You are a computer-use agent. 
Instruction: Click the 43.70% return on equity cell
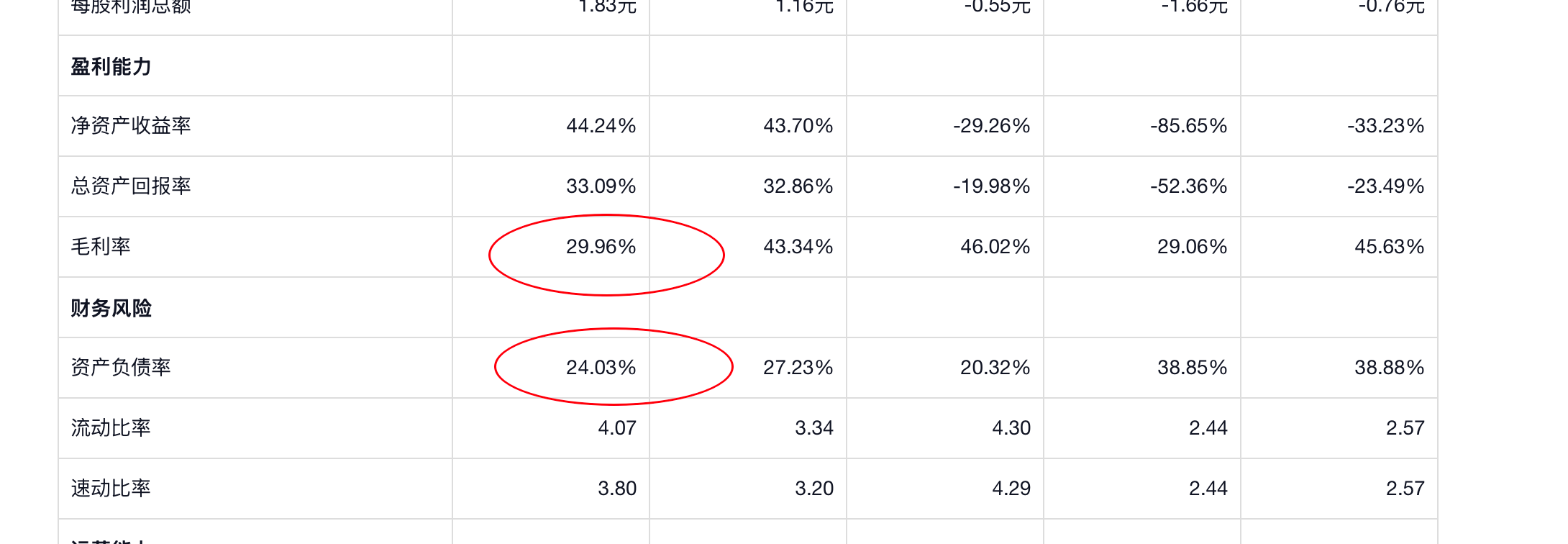pyautogui.click(x=798, y=126)
